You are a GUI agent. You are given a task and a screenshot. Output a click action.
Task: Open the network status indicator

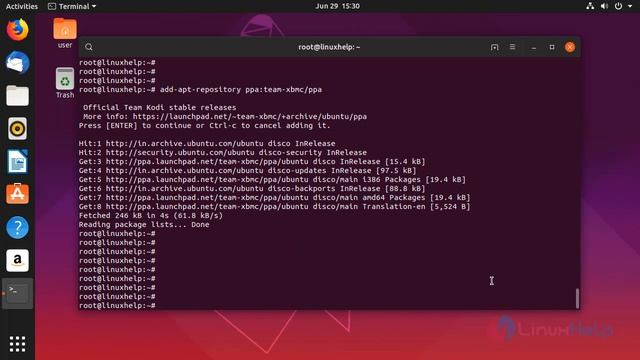590,6
